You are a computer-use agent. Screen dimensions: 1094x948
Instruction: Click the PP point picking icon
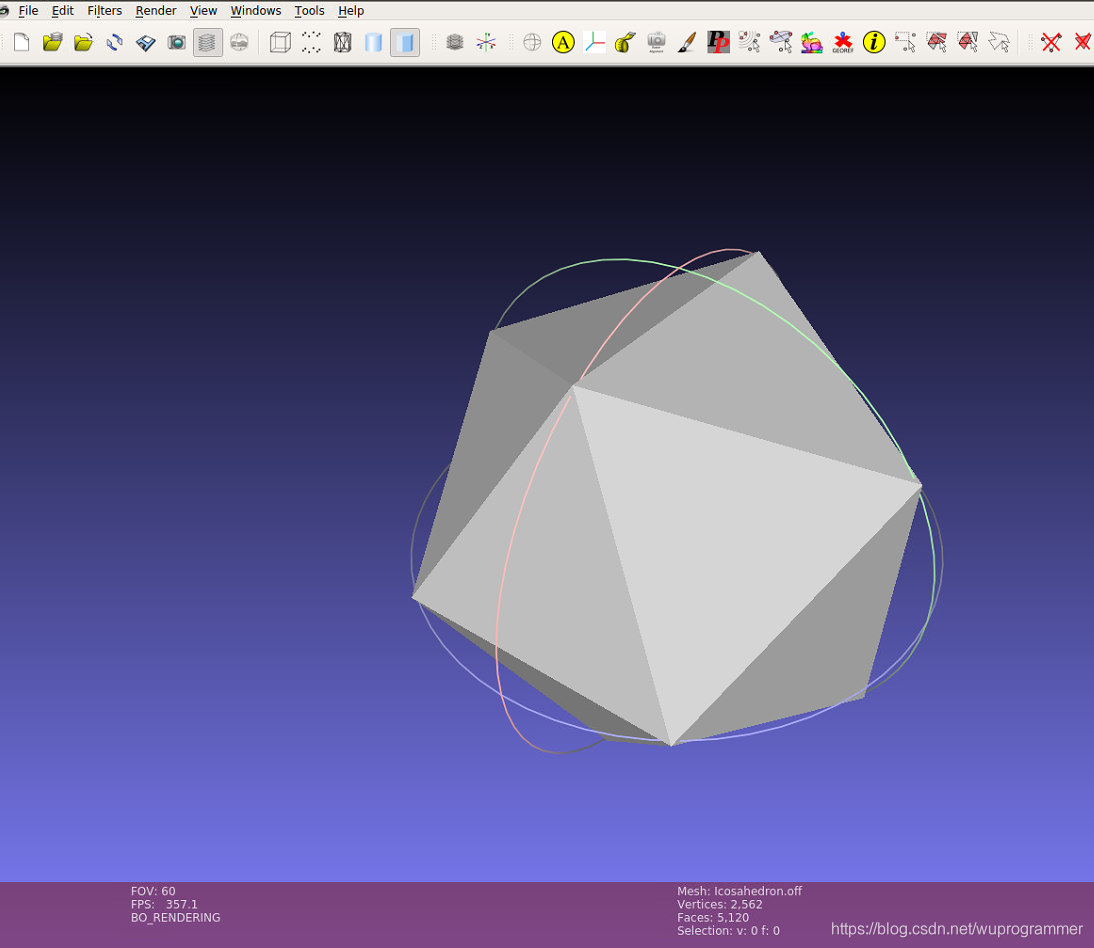click(718, 43)
